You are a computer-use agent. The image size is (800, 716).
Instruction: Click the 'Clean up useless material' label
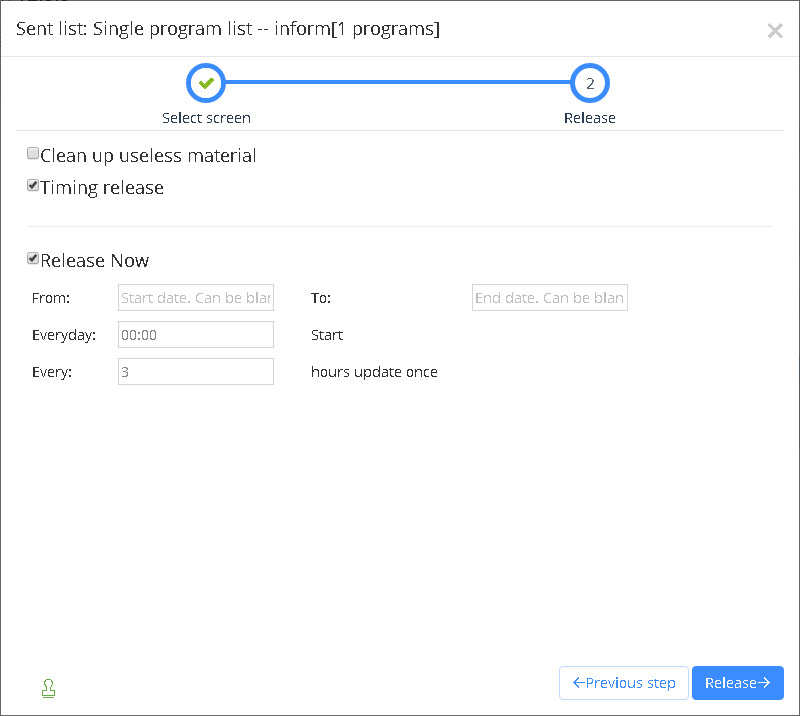pos(148,156)
